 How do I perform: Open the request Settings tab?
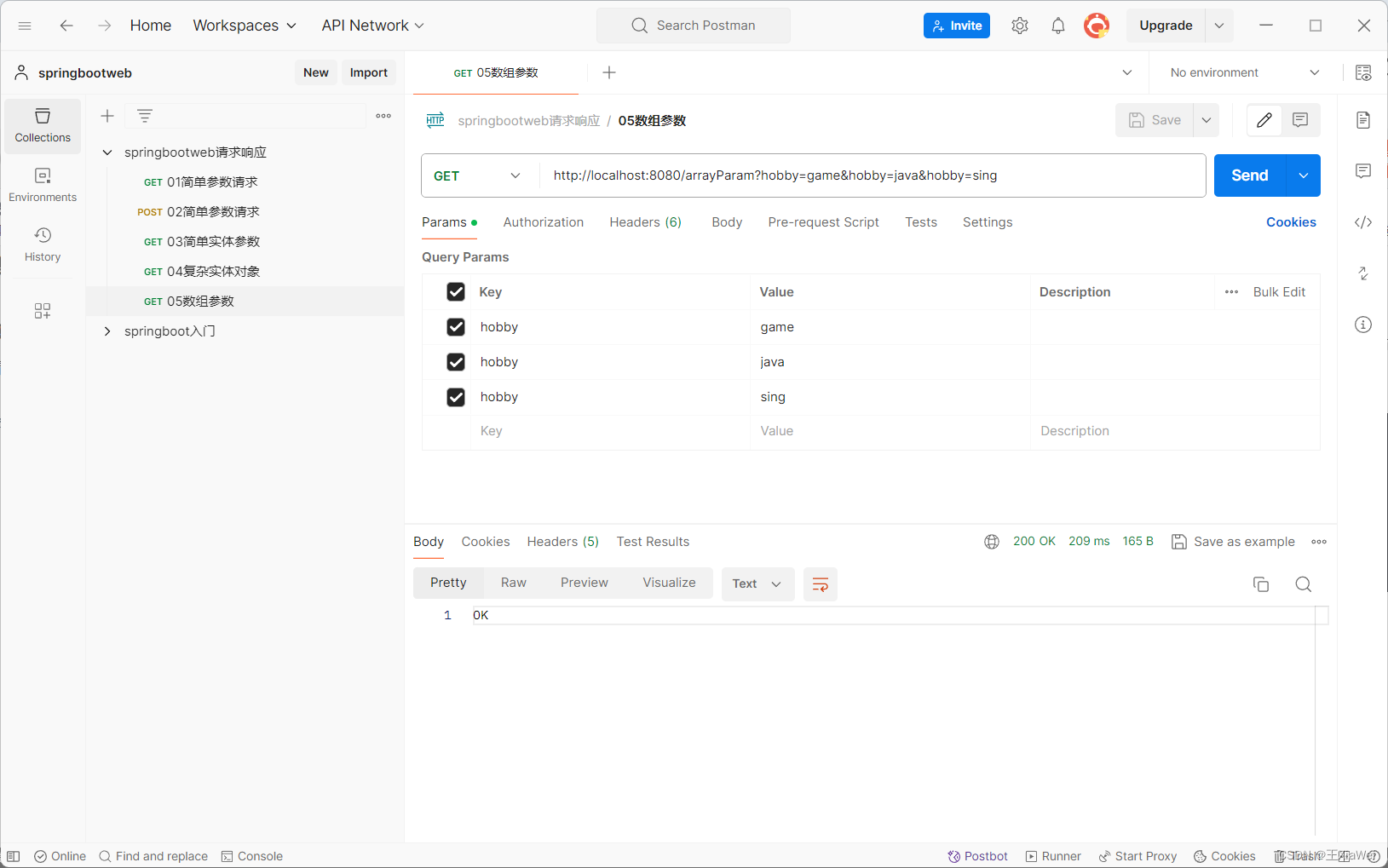988,222
